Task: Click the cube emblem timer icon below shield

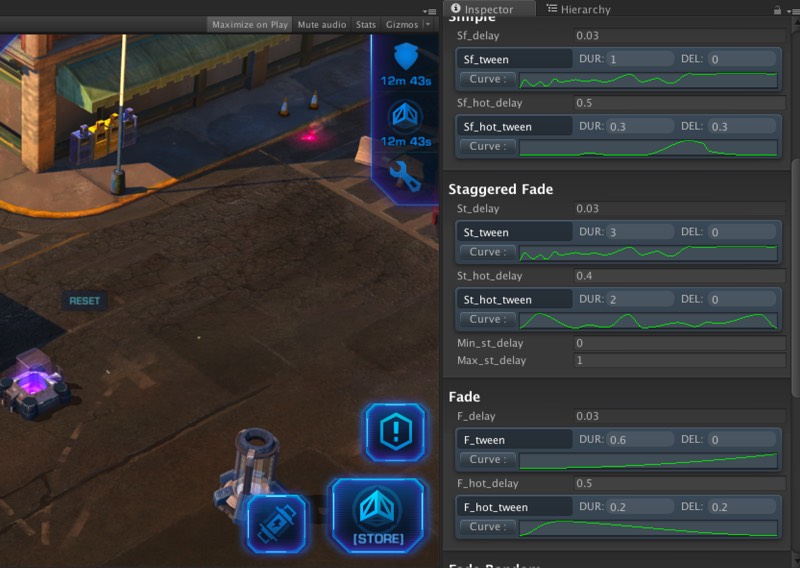Action: pos(405,116)
